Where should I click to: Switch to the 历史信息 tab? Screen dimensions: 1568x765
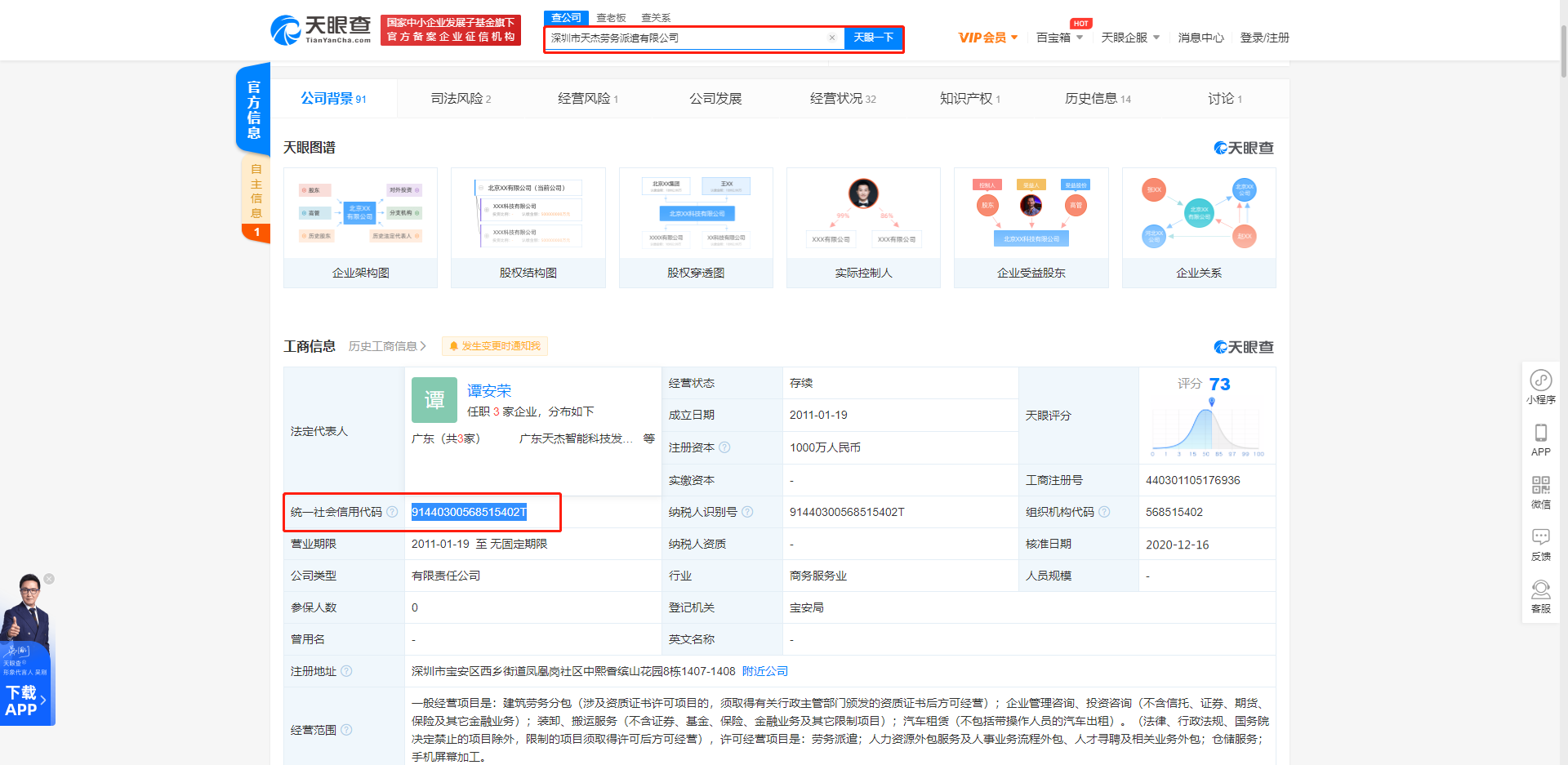[1098, 99]
